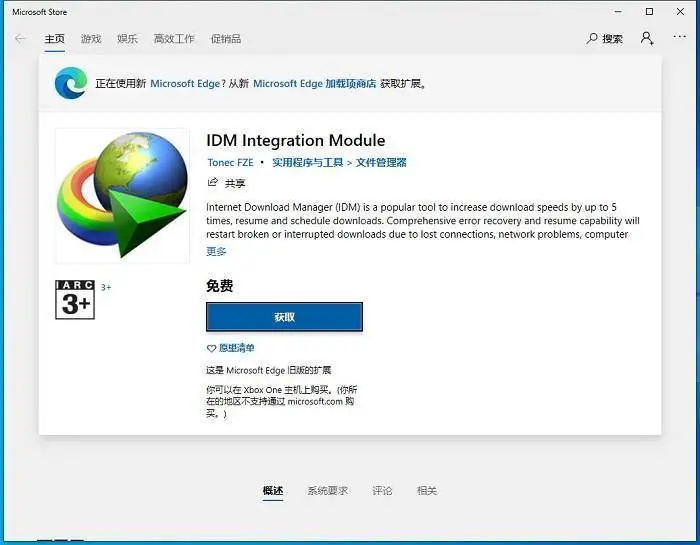This screenshot has height=545, width=700.
Task: Open the 文件管理器 subcategory link
Action: pyautogui.click(x=381, y=162)
